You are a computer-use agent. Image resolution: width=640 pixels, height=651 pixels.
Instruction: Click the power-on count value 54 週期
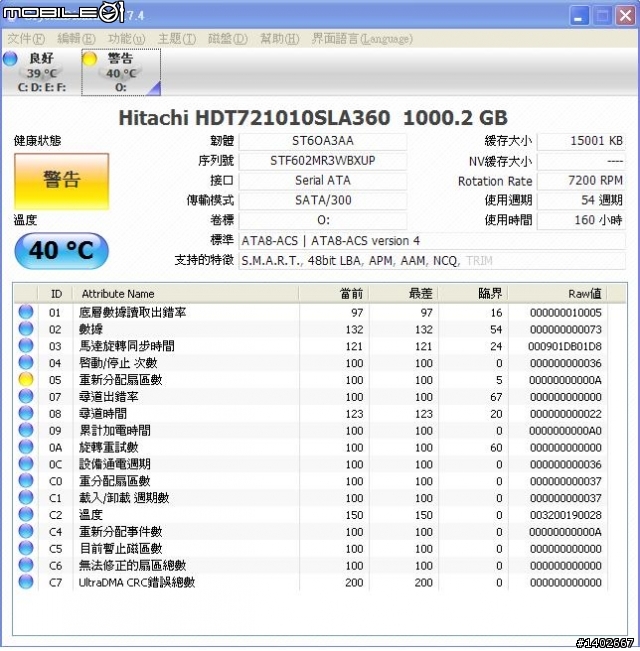point(581,201)
